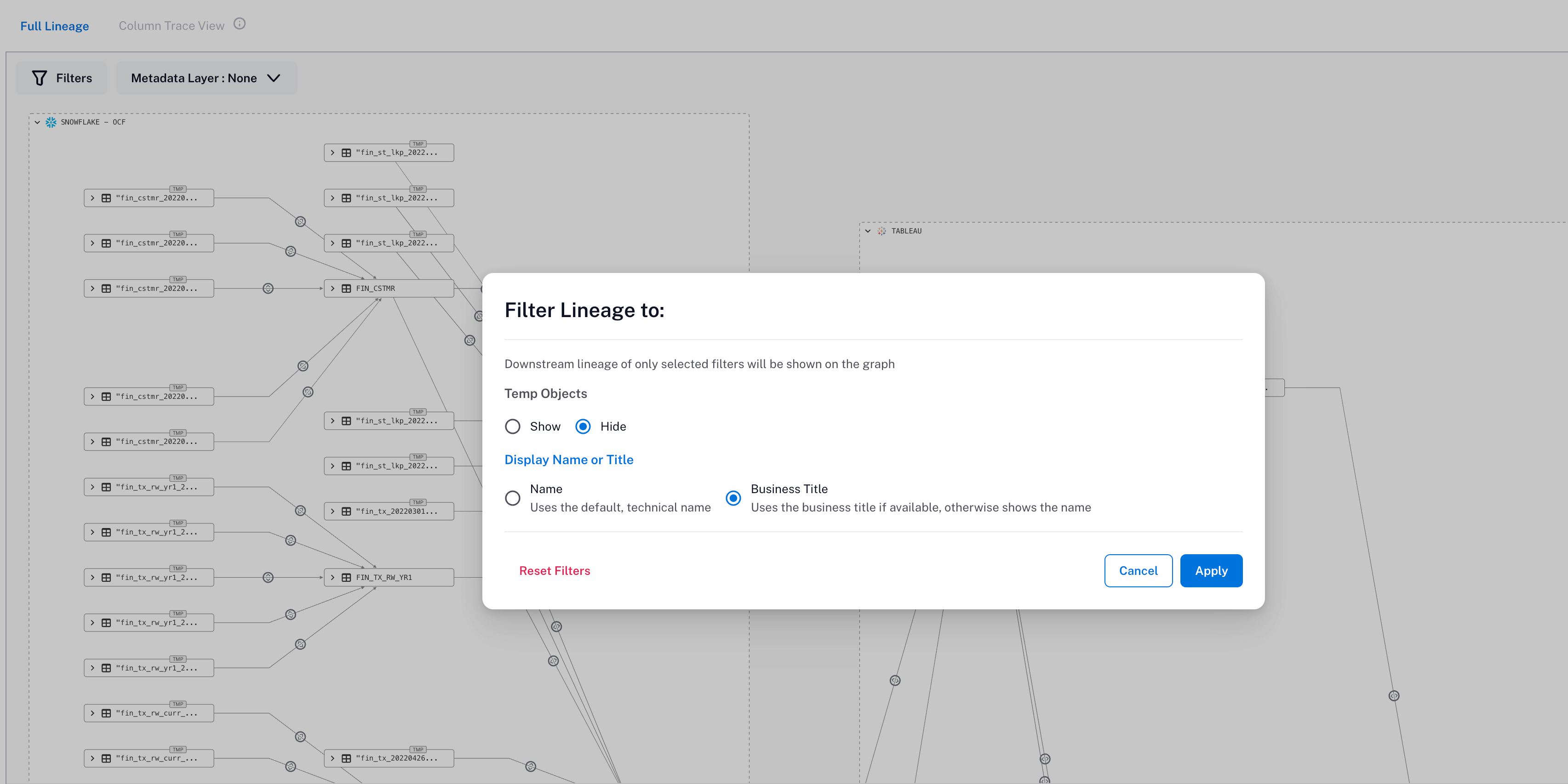Image resolution: width=1568 pixels, height=784 pixels.
Task: Click the TMP badge on a fin_cstmr node
Action: 178,188
